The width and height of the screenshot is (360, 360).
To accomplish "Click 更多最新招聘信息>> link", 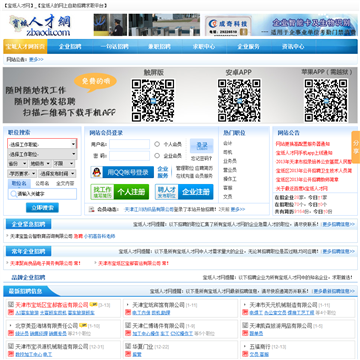I will pos(334,291).
